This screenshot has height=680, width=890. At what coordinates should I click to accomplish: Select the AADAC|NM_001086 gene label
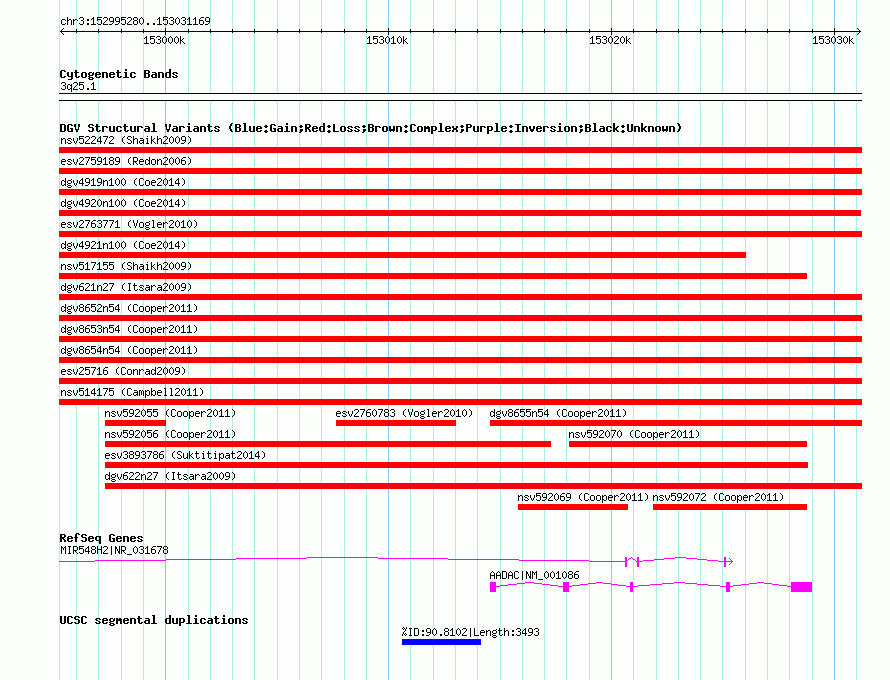tap(534, 575)
